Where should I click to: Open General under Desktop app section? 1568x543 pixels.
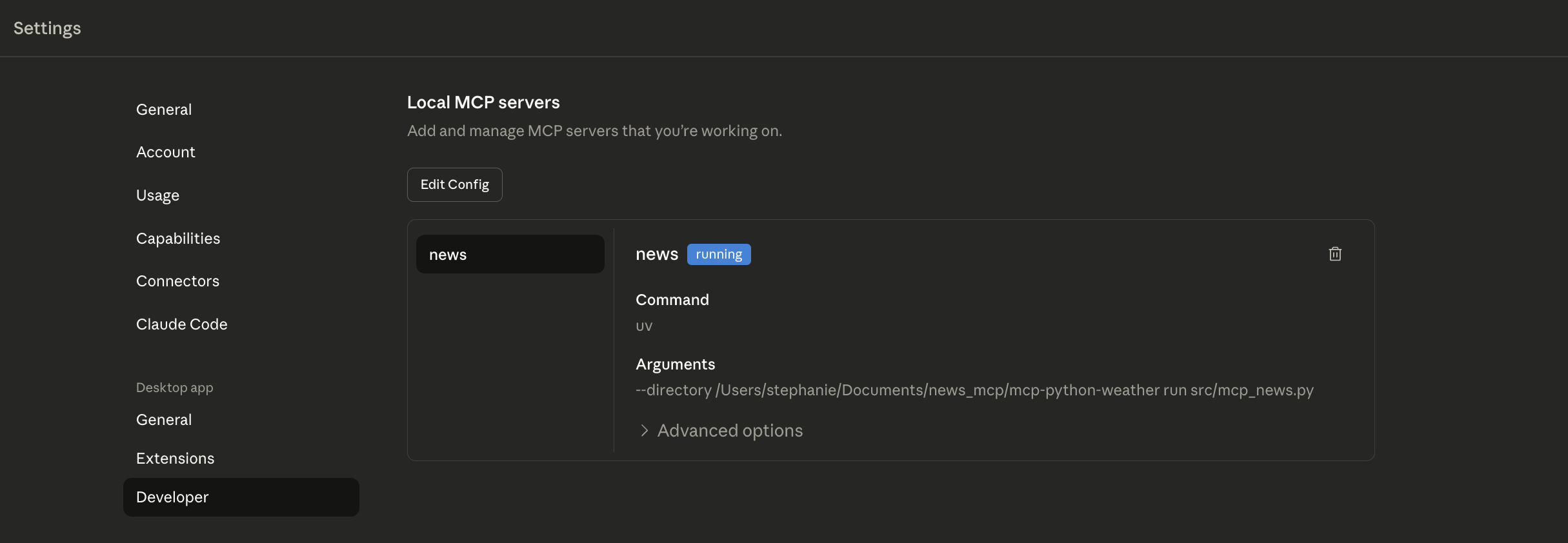pyautogui.click(x=164, y=420)
